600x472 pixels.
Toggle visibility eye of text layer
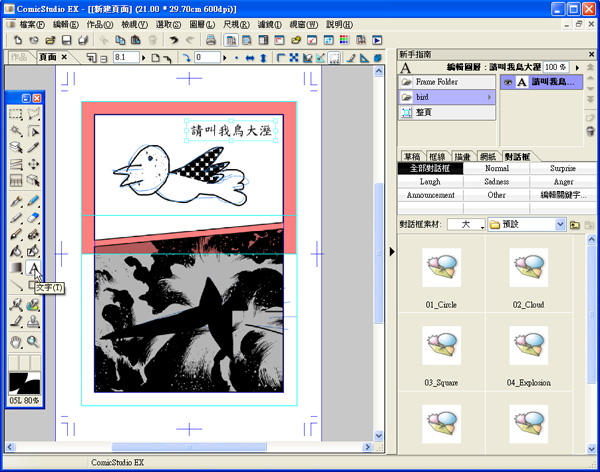[x=510, y=82]
